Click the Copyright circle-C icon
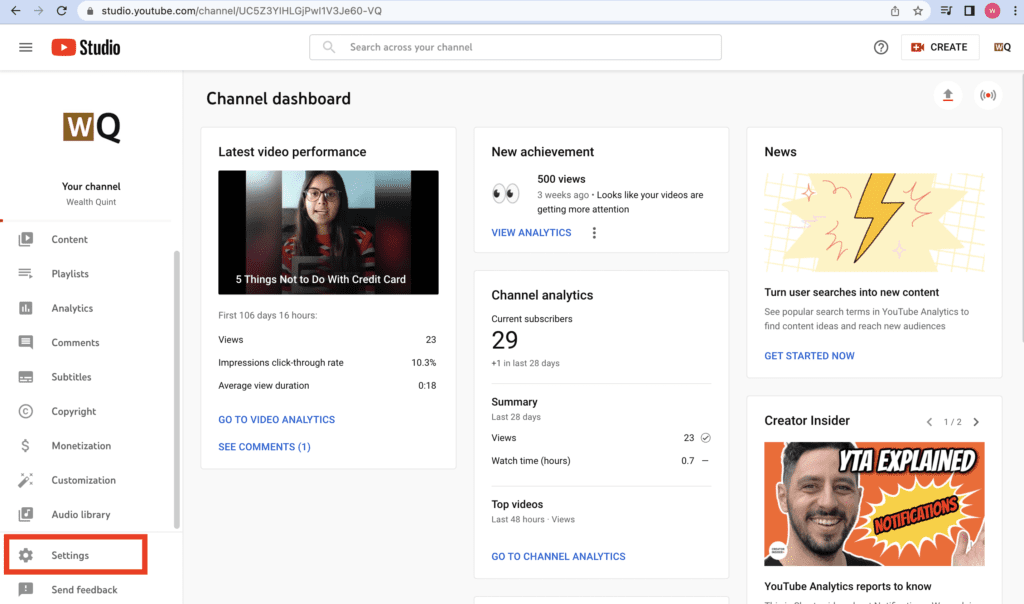 (x=25, y=411)
